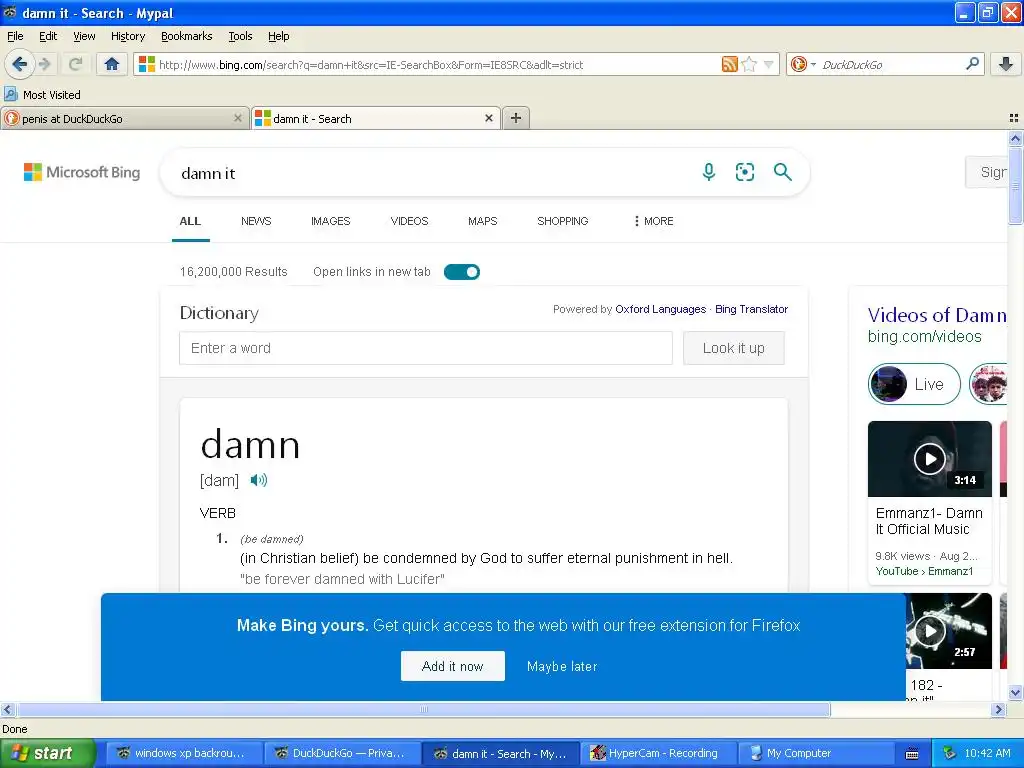Switch to IMAGES results
1024x768 pixels.
[330, 221]
